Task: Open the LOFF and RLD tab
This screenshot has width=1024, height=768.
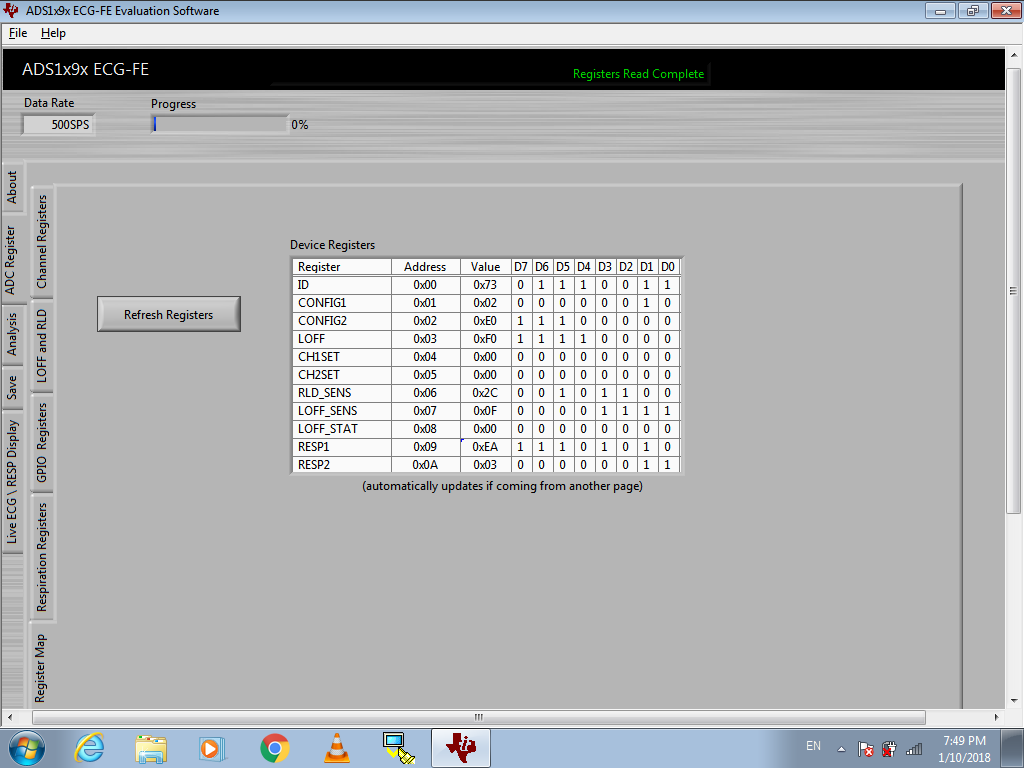Action: tap(42, 345)
